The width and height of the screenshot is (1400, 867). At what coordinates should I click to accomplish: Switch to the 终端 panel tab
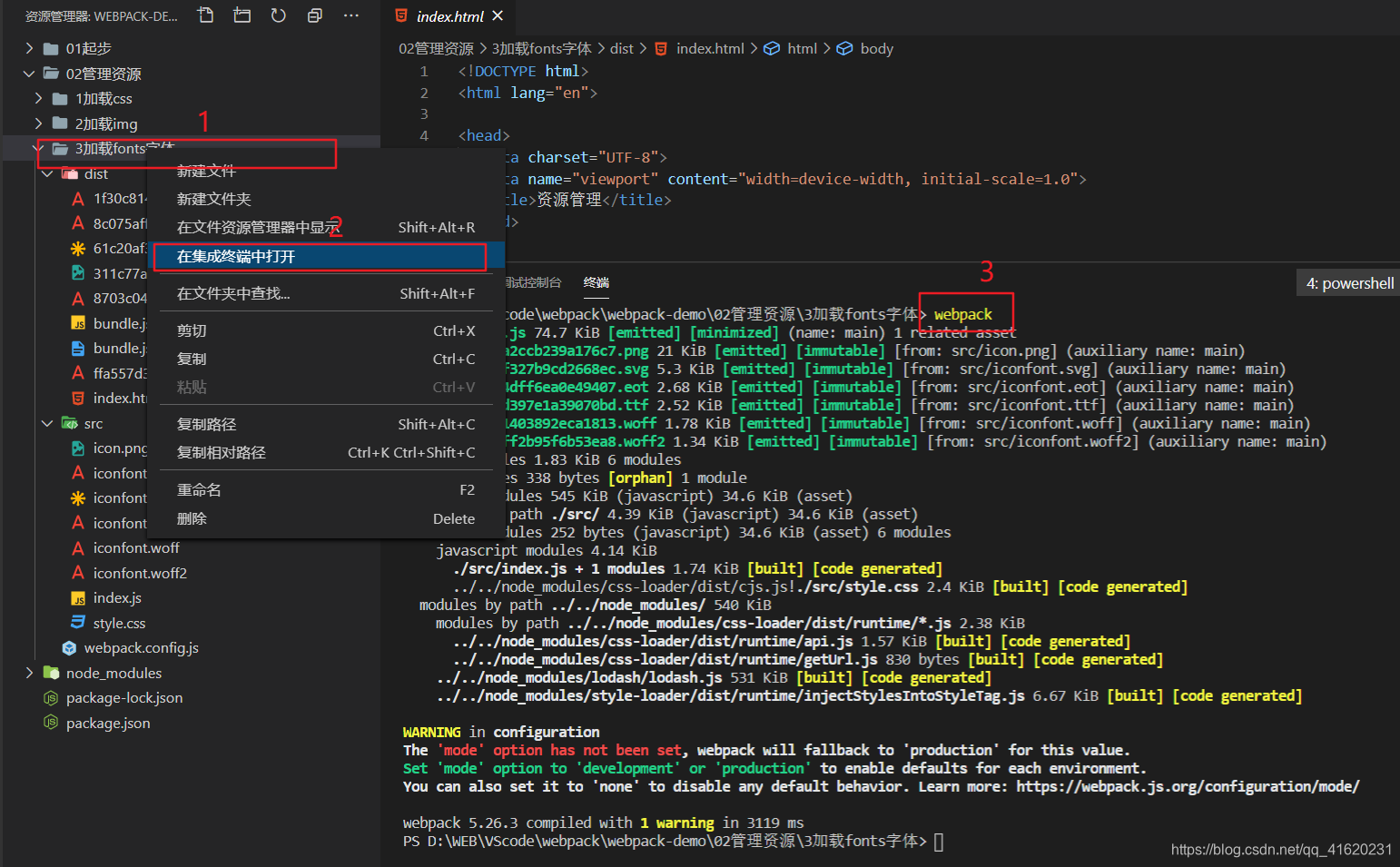[x=596, y=282]
